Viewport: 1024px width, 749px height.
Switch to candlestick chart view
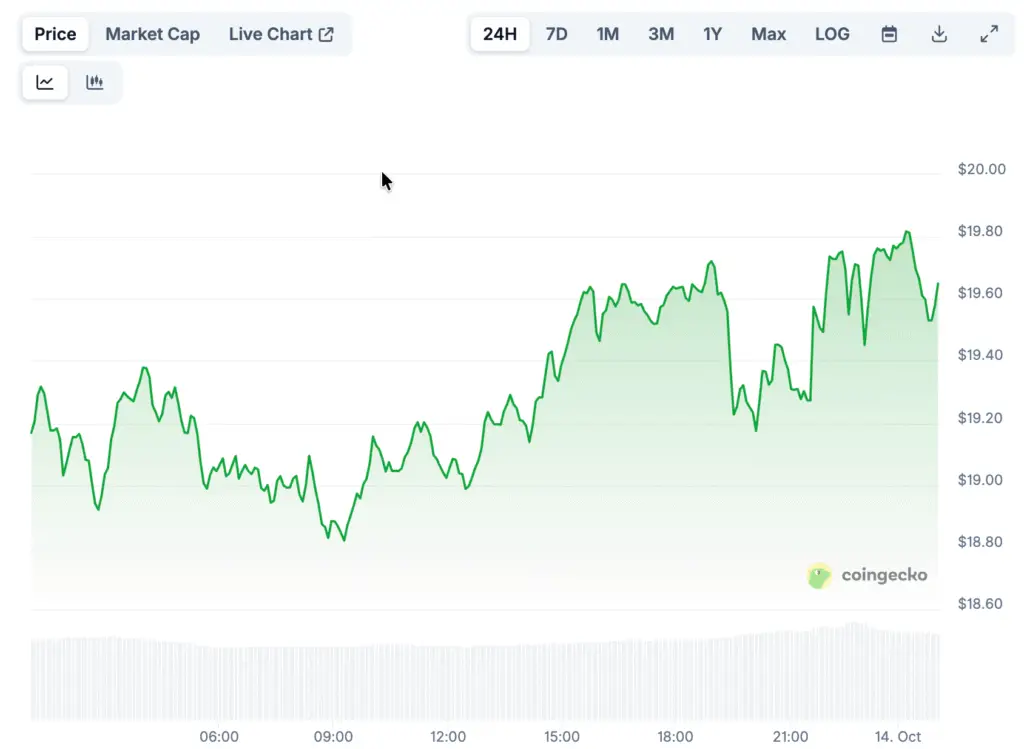(x=95, y=83)
